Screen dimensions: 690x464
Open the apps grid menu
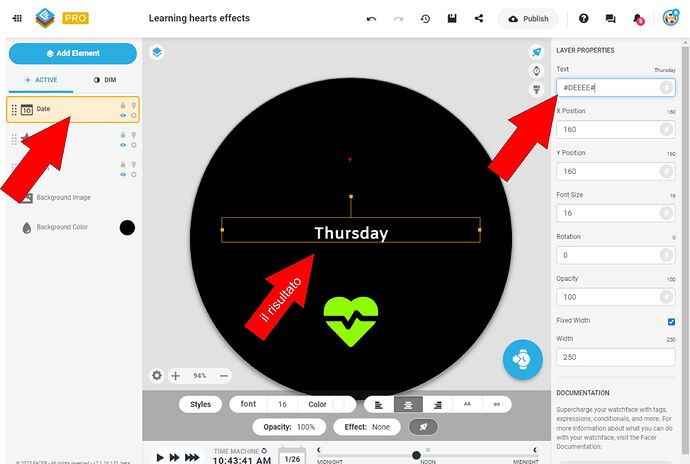click(x=17, y=18)
